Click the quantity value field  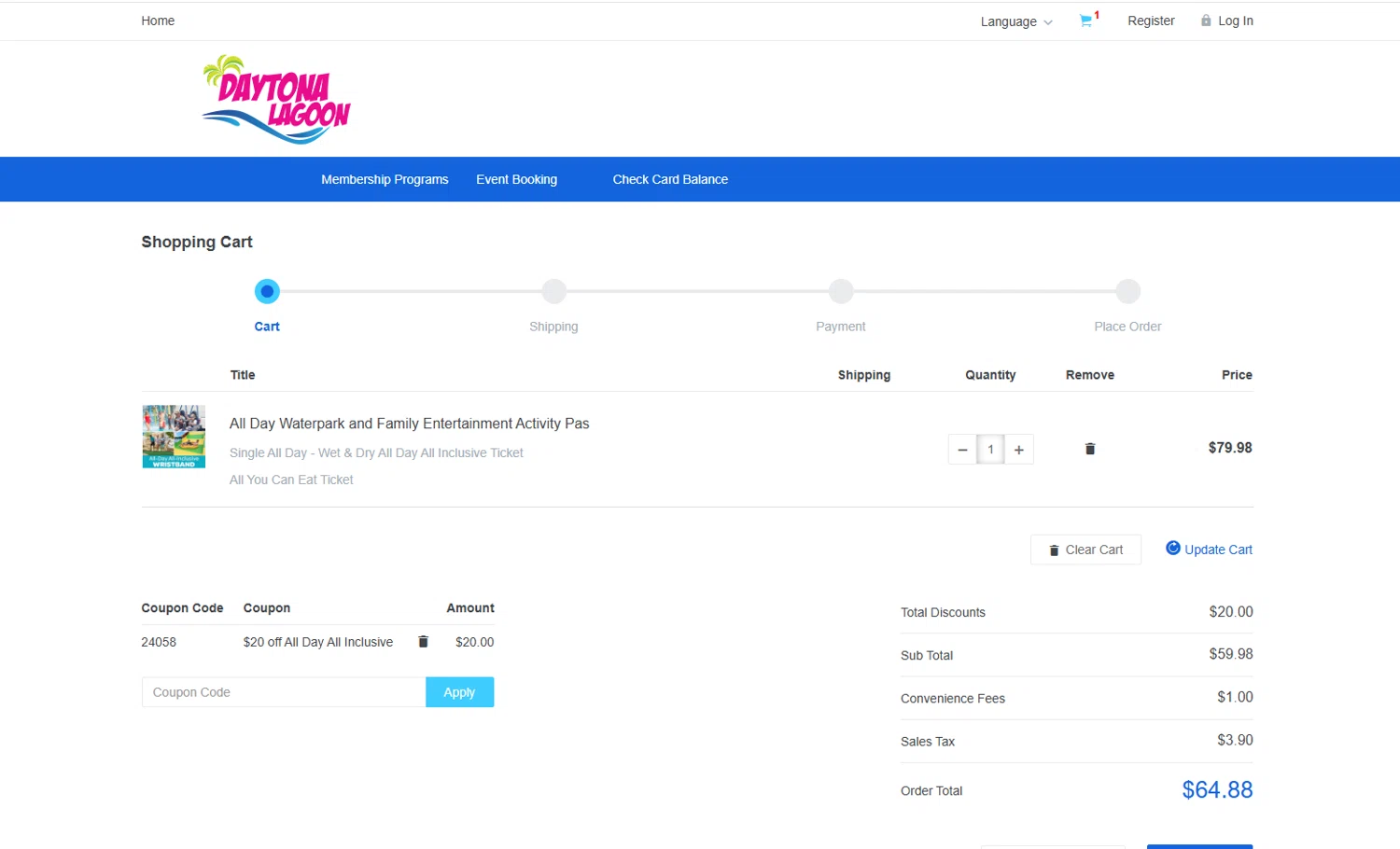click(990, 450)
